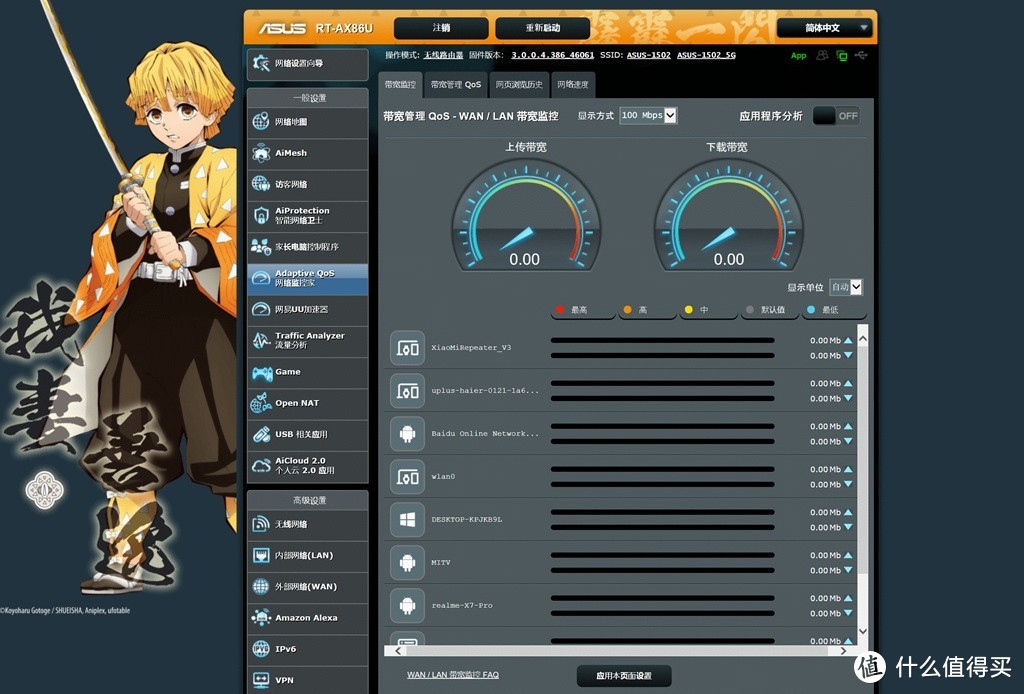Open the VPN settings icon
The width and height of the screenshot is (1024, 694).
[261, 680]
